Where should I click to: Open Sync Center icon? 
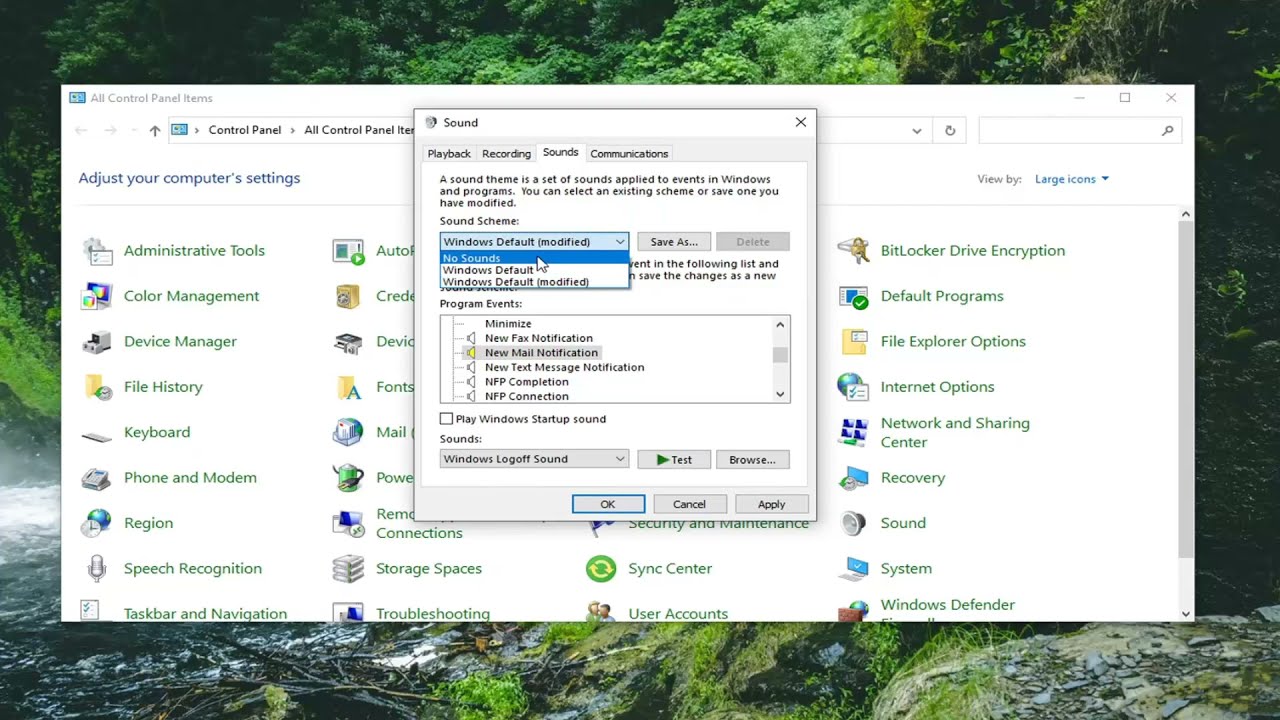tap(601, 569)
